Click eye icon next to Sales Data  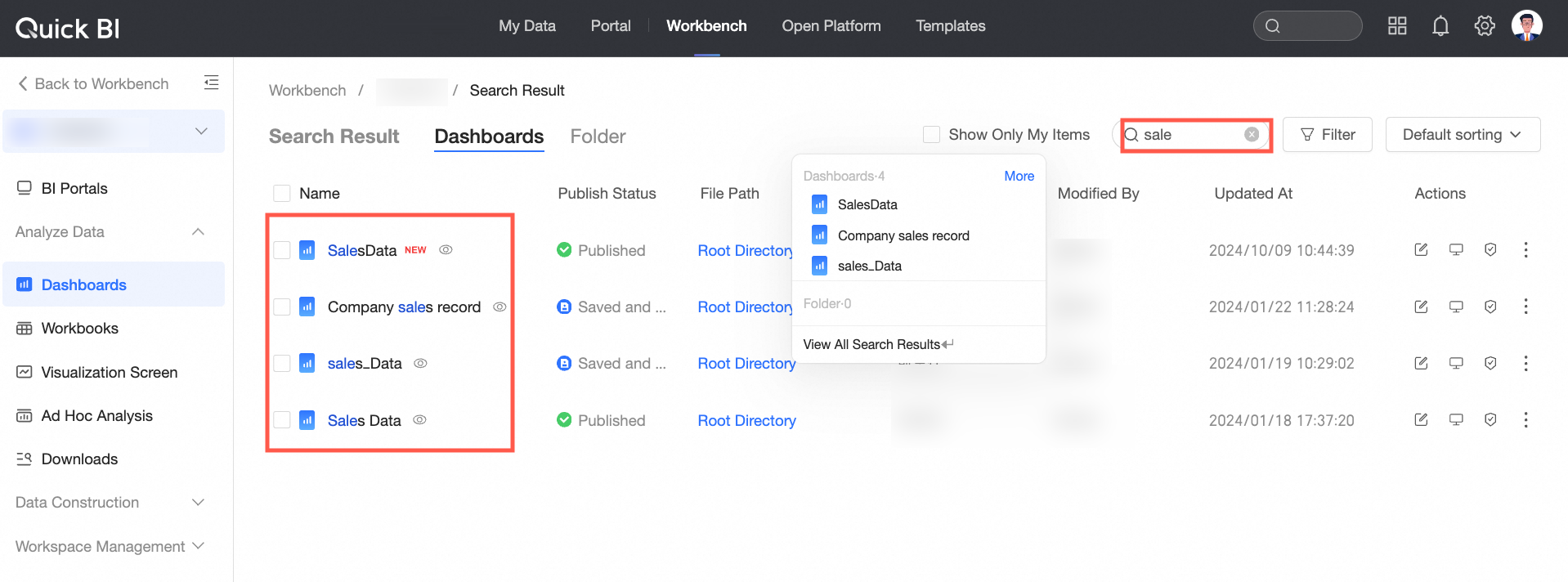(419, 419)
